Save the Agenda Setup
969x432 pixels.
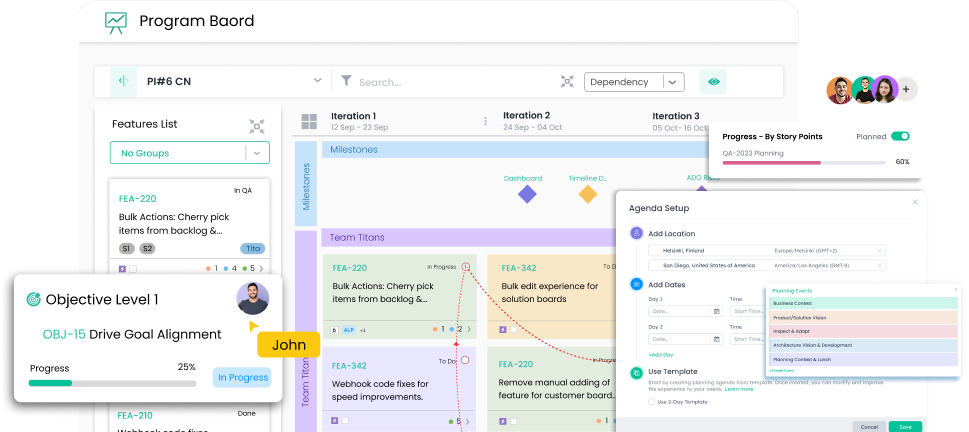(905, 427)
